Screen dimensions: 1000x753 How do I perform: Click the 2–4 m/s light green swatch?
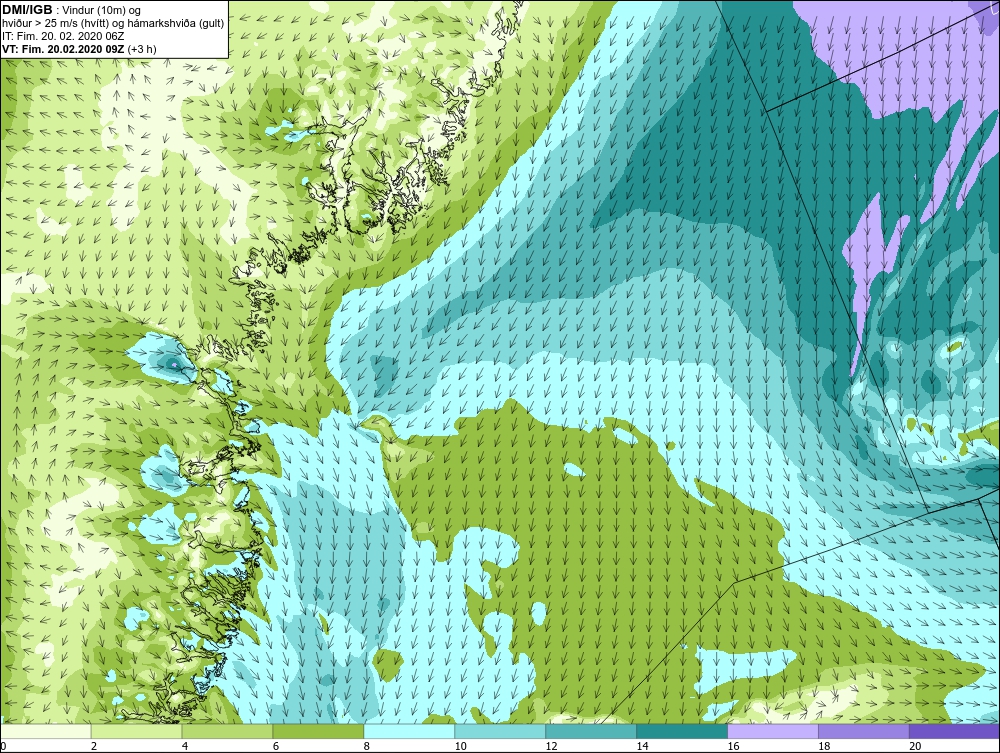pyautogui.click(x=136, y=731)
